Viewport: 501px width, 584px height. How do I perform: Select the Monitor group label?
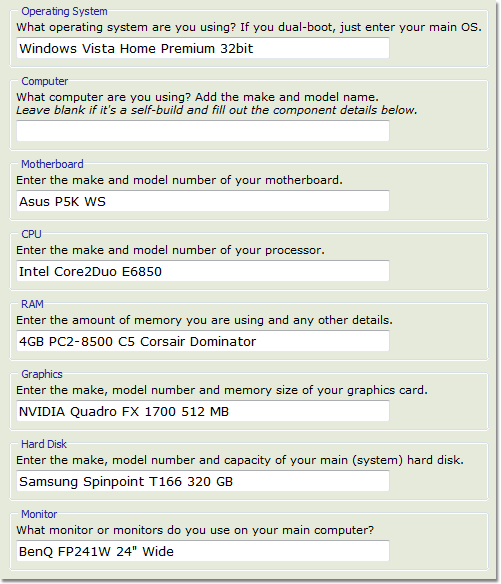click(x=39, y=514)
